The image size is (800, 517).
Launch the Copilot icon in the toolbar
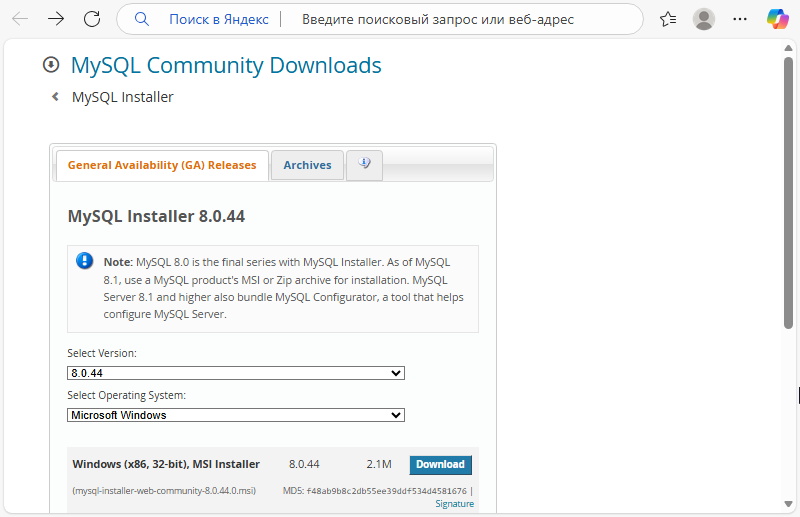coord(777,19)
